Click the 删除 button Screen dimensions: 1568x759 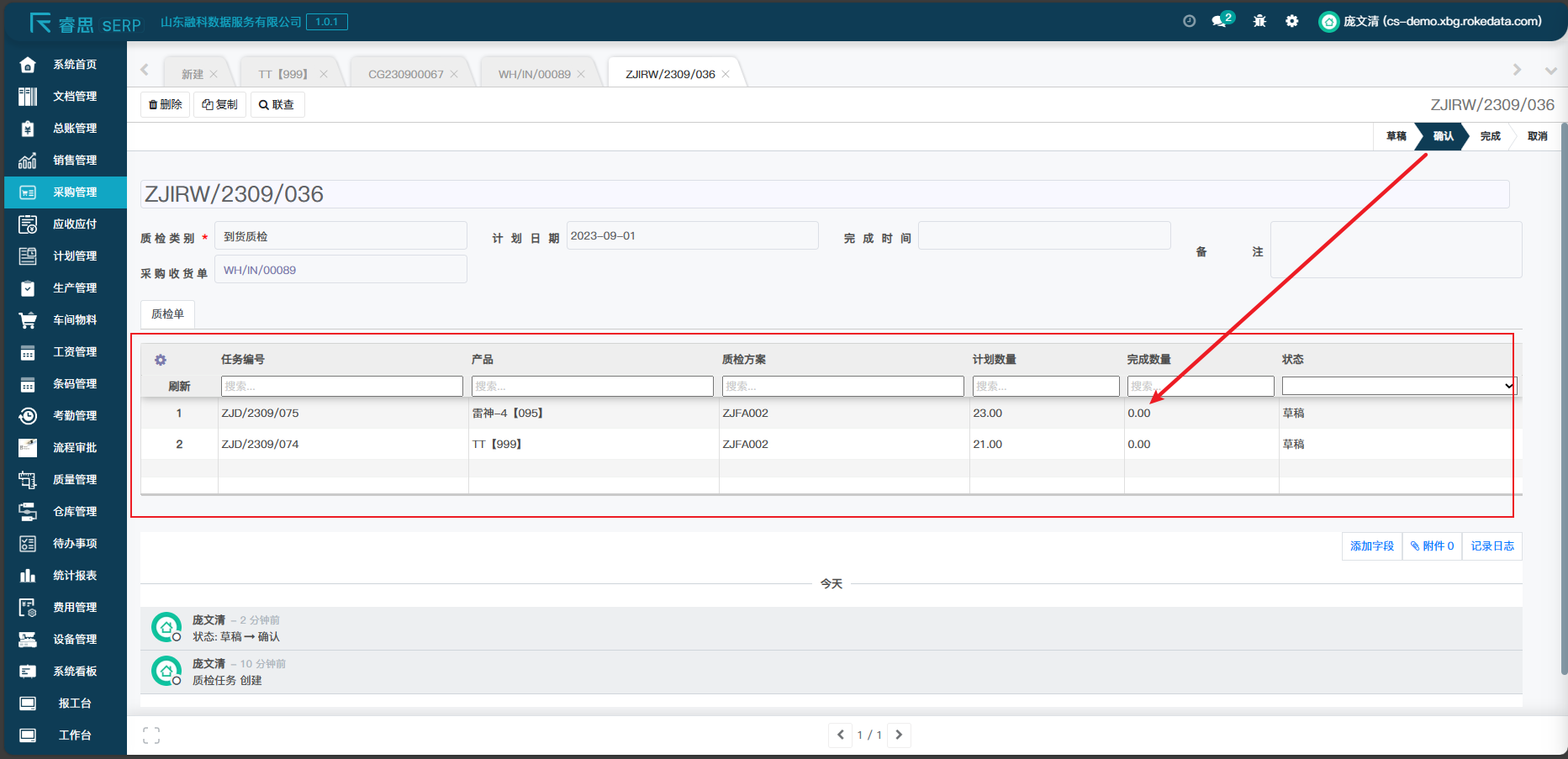(x=166, y=104)
